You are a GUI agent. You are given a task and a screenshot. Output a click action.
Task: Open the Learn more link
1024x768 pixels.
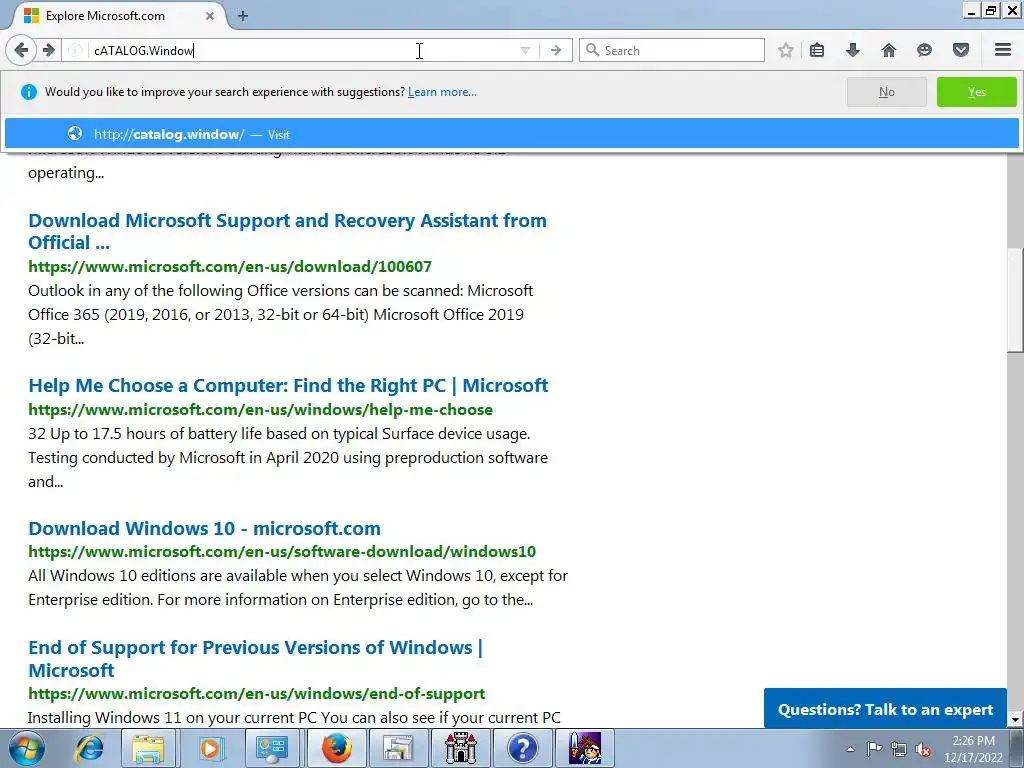(442, 92)
